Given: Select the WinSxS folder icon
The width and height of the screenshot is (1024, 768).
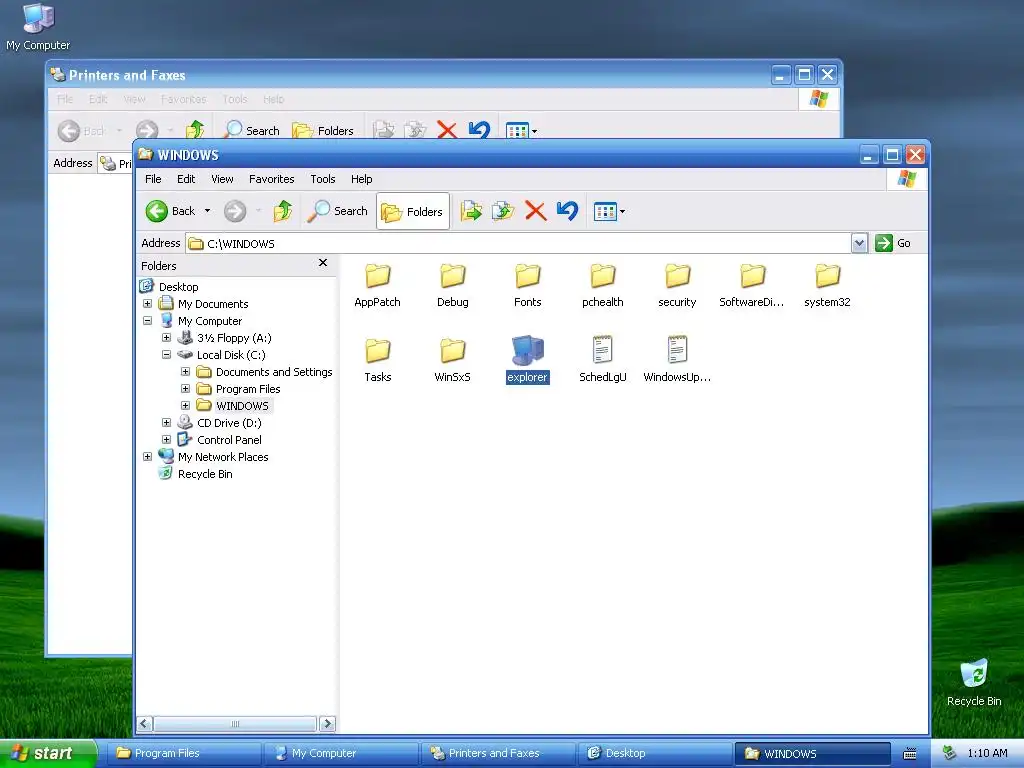Looking at the screenshot, I should (453, 351).
